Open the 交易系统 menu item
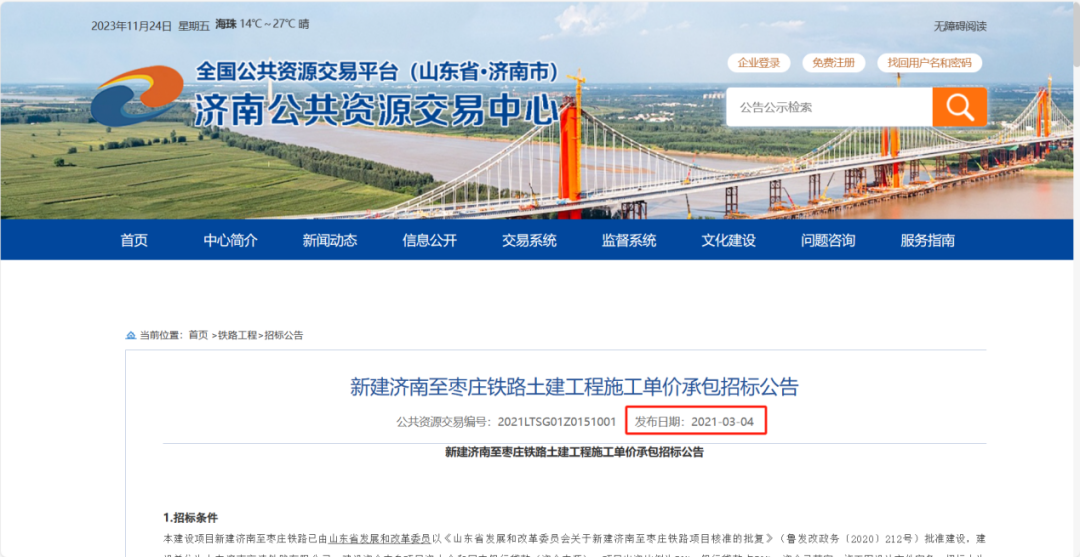Screen dimensions: 1080x557 [529, 240]
